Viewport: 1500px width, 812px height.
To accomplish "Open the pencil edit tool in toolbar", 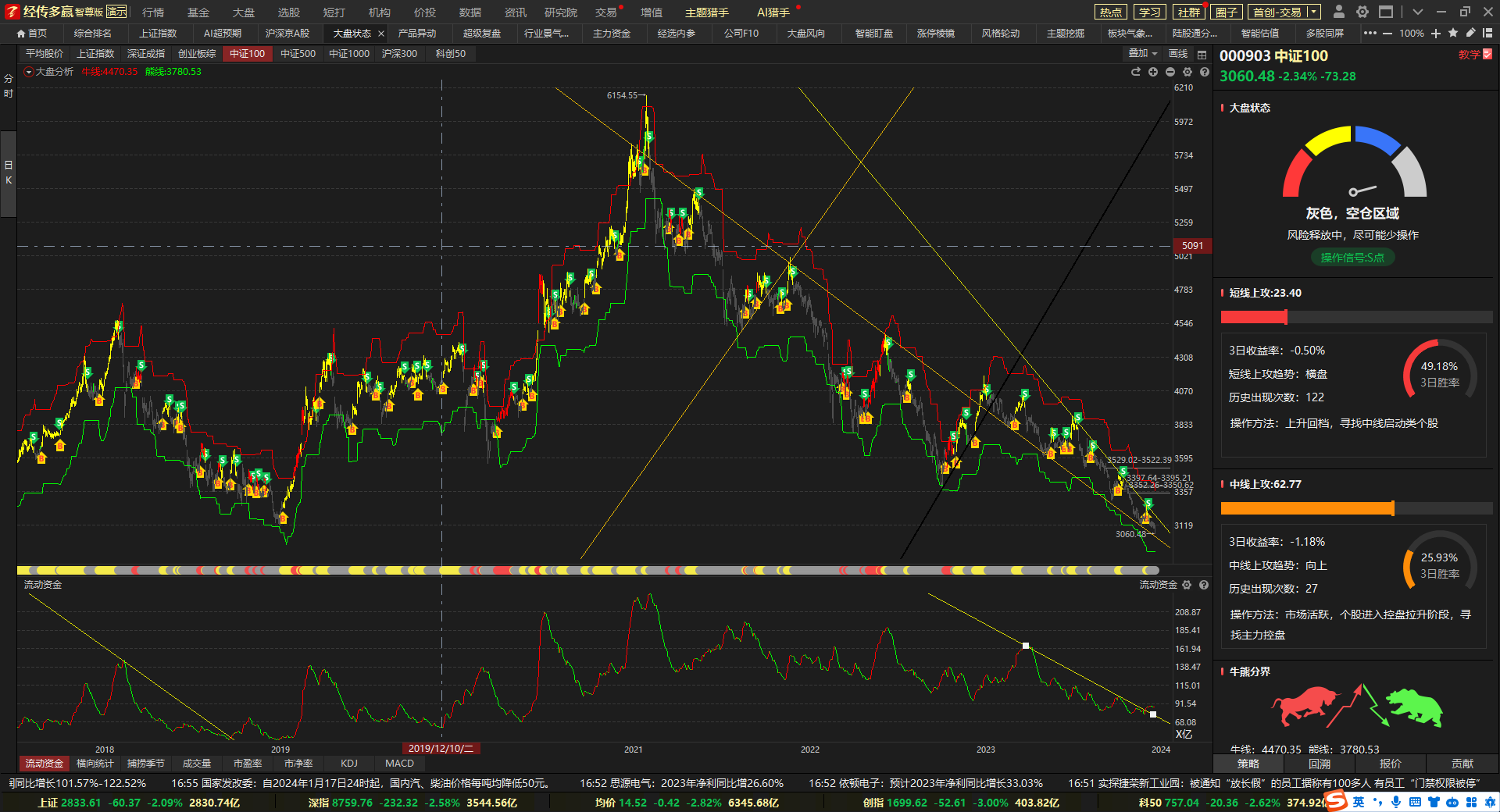I will [x=1470, y=33].
